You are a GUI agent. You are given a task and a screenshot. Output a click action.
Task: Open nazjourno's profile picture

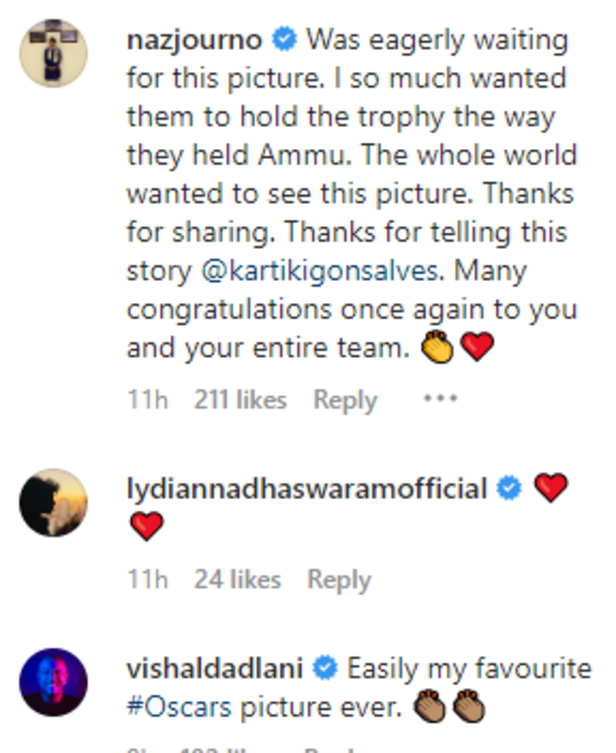(53, 53)
